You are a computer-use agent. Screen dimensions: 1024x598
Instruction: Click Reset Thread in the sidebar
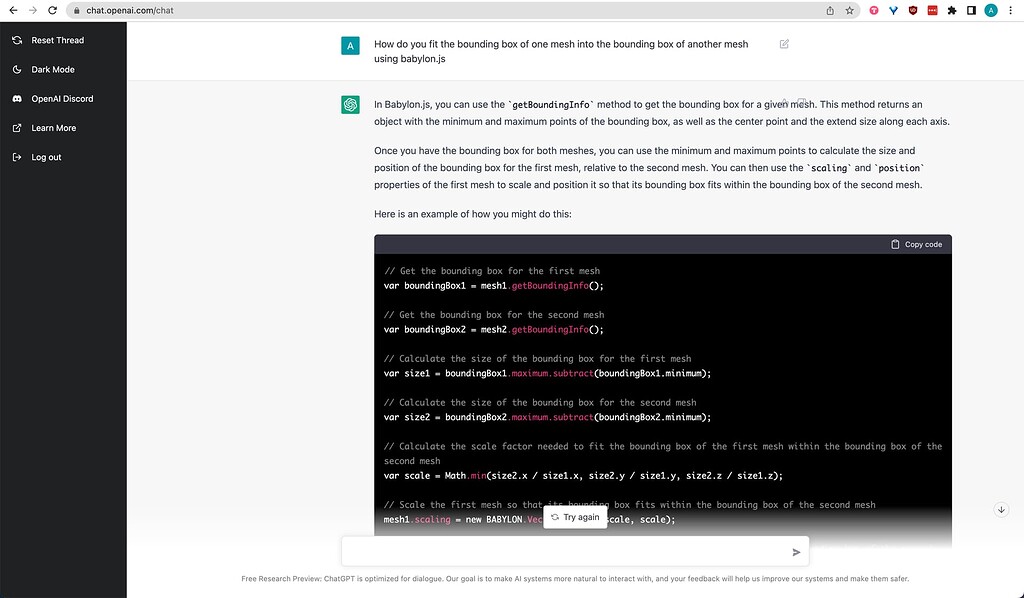57,40
